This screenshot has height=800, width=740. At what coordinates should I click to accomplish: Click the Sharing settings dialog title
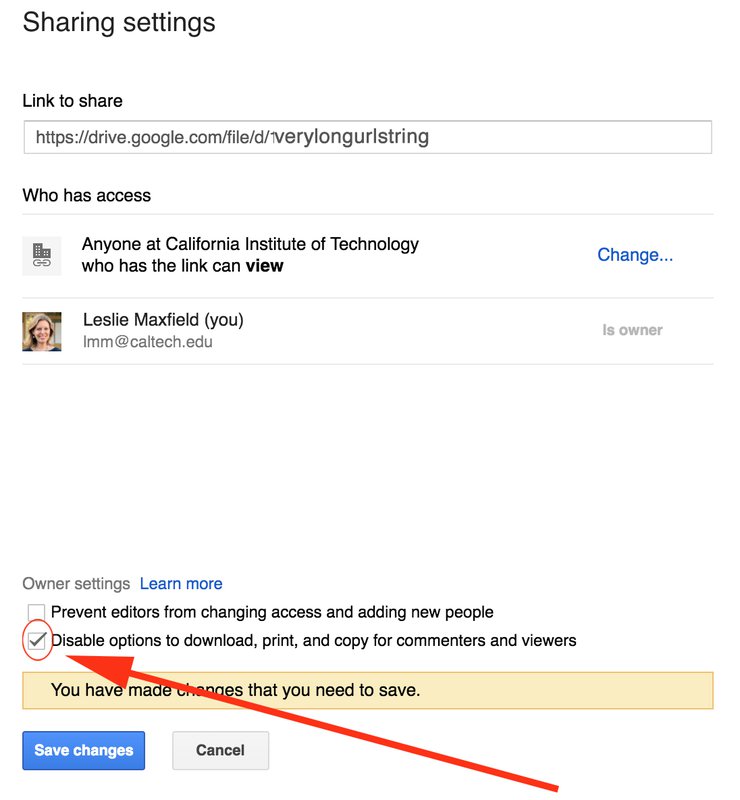coord(119,22)
